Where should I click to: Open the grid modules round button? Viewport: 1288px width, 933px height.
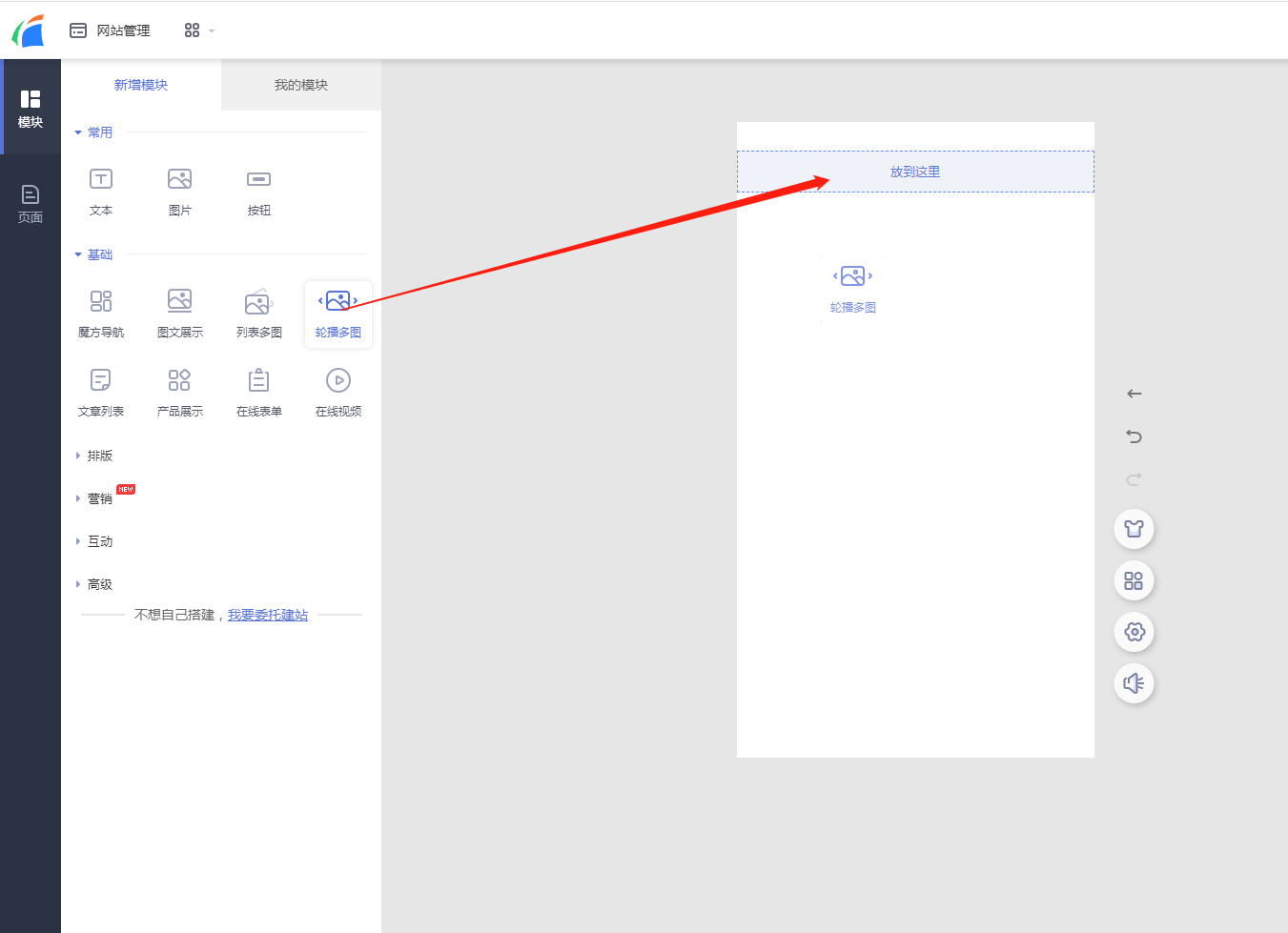pos(1135,580)
